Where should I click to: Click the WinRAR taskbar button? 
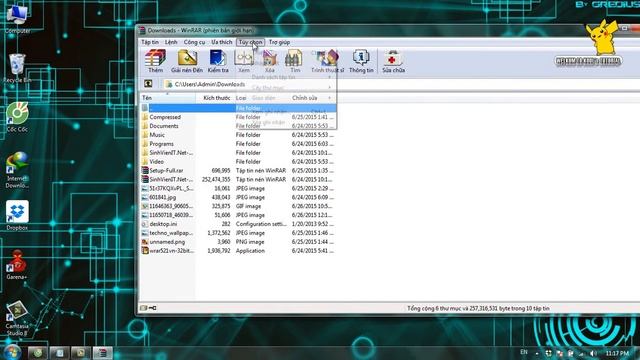(x=102, y=353)
